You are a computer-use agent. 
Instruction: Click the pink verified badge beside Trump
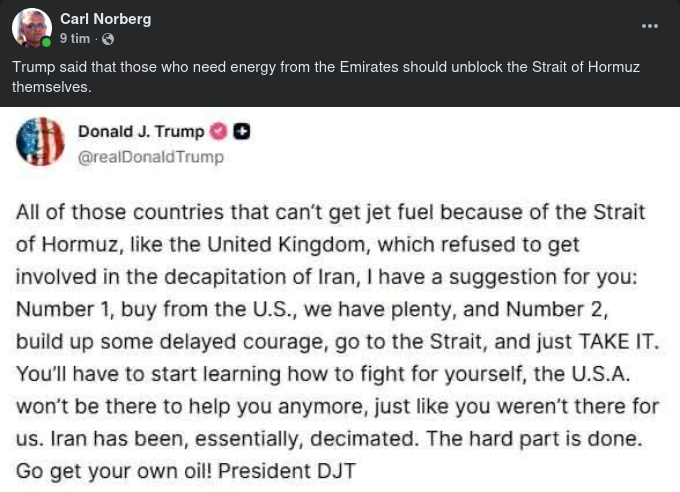tap(218, 132)
